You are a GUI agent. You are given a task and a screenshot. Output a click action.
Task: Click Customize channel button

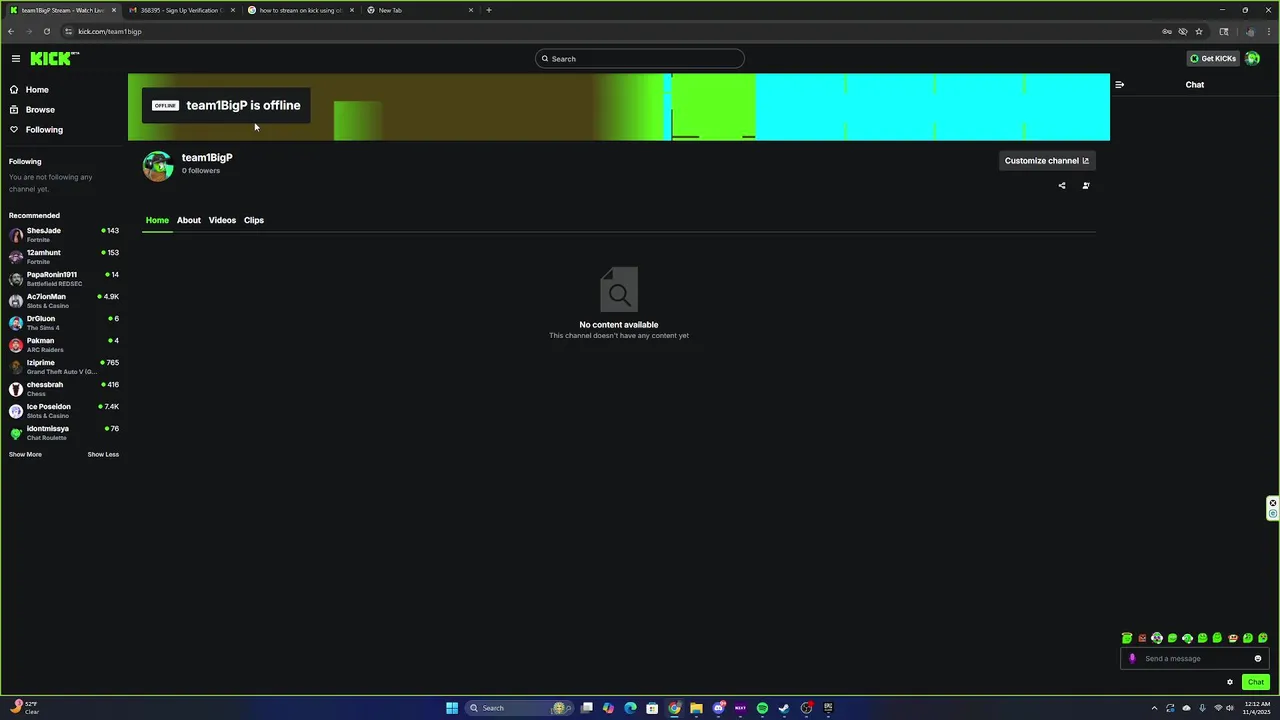(1046, 161)
